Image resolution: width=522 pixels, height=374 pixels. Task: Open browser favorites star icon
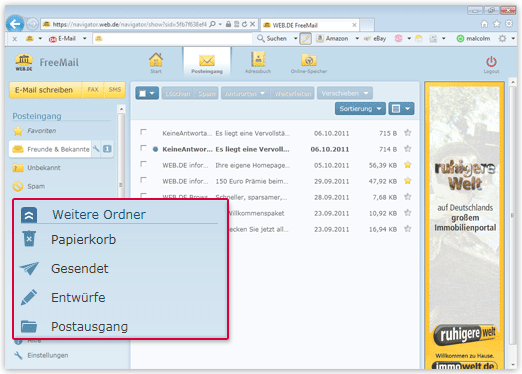click(x=497, y=24)
